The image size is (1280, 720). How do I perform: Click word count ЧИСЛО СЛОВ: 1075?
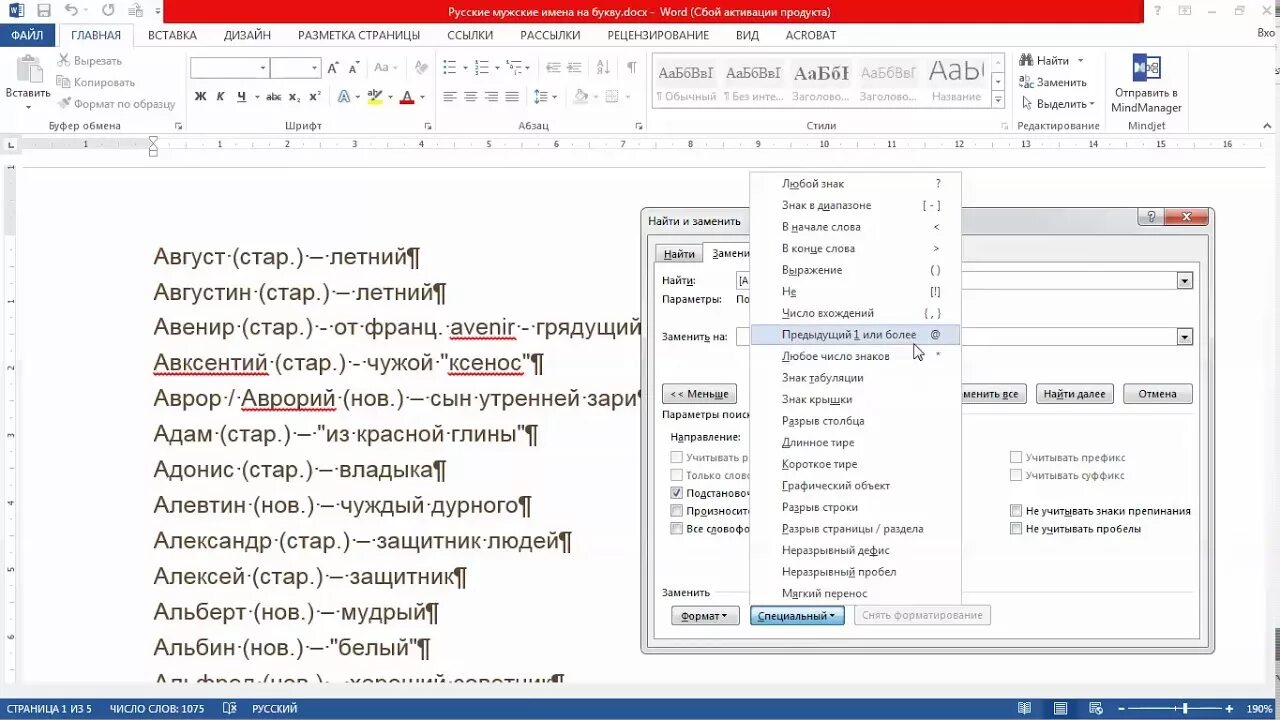(157, 709)
